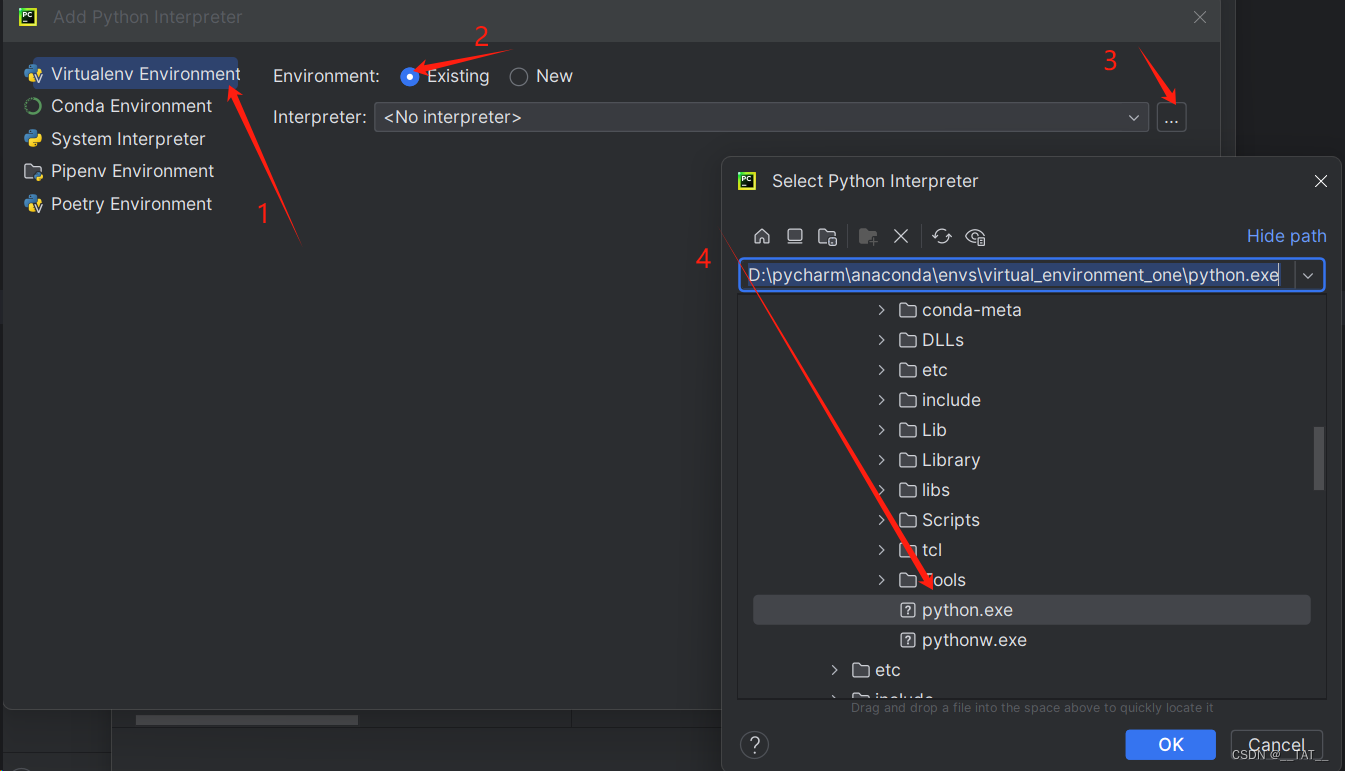The height and width of the screenshot is (771, 1345).
Task: Select the New environment radio button
Action: click(519, 76)
